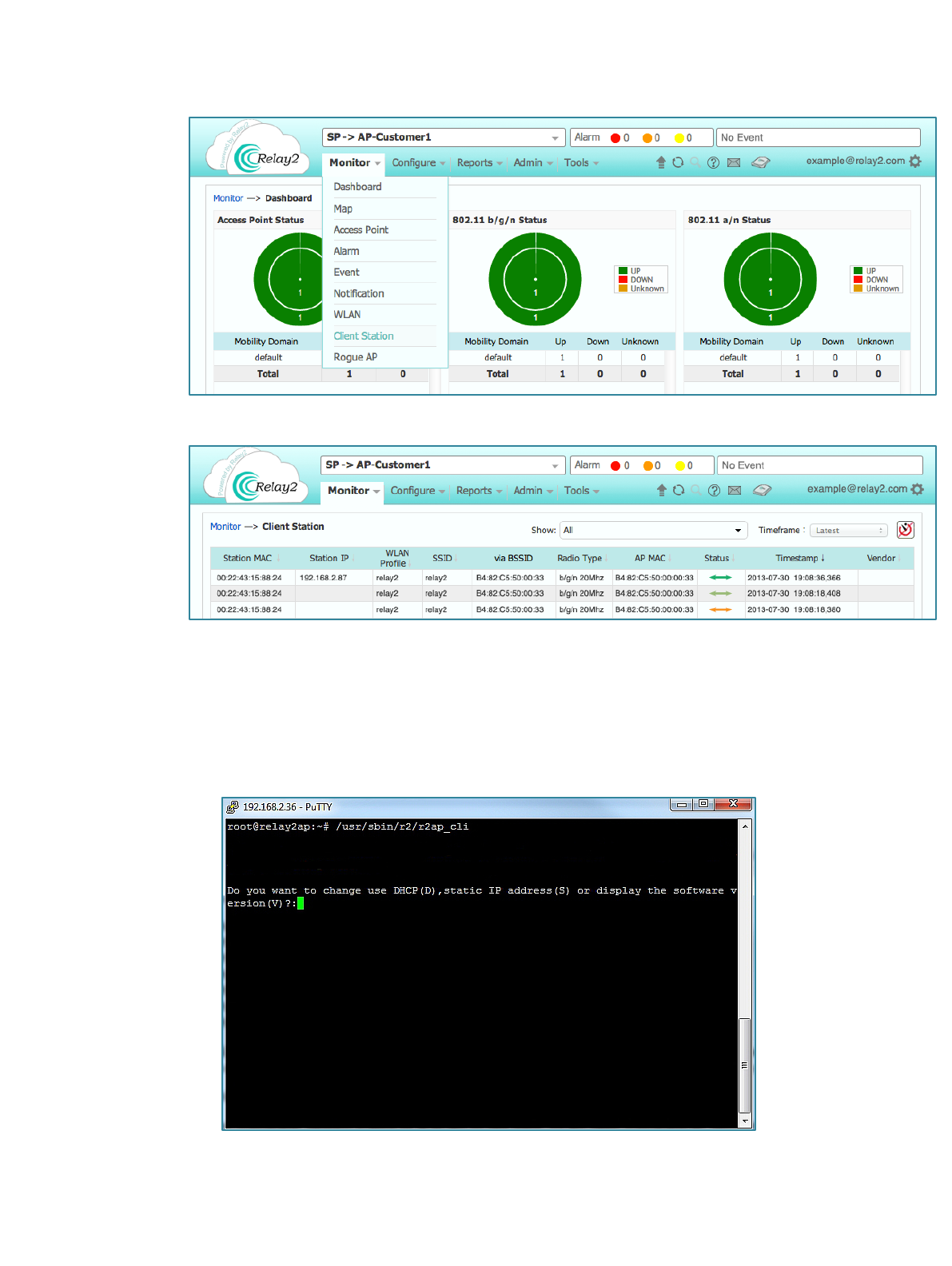Click the refresh icon in Dashboard screenshot toolbar

tap(678, 162)
